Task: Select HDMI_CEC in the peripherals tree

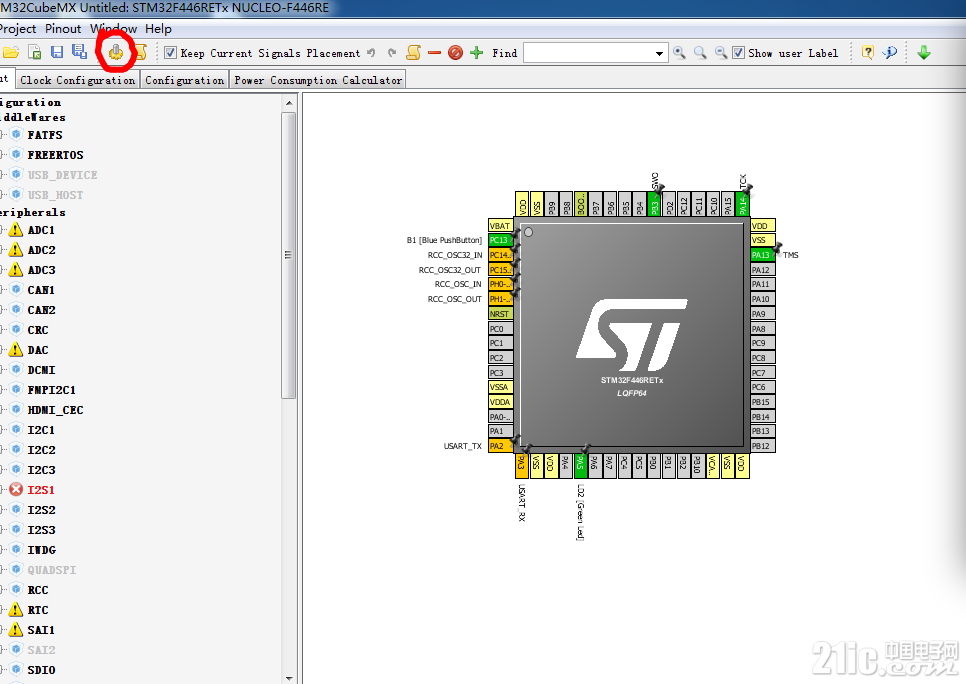Action: (x=55, y=410)
